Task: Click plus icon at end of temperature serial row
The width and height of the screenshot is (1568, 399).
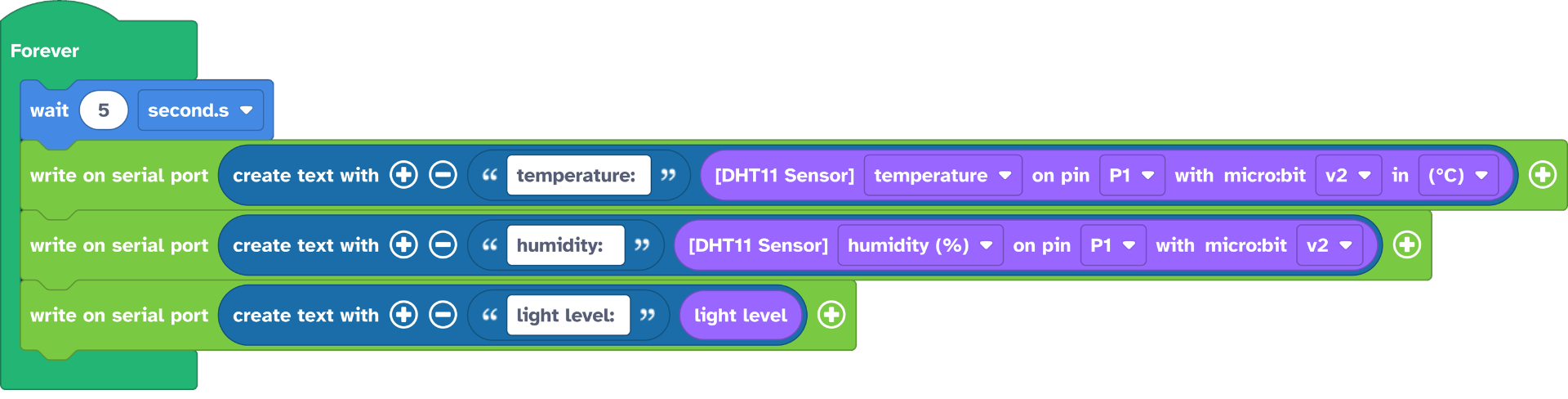Action: pyautogui.click(x=1542, y=175)
